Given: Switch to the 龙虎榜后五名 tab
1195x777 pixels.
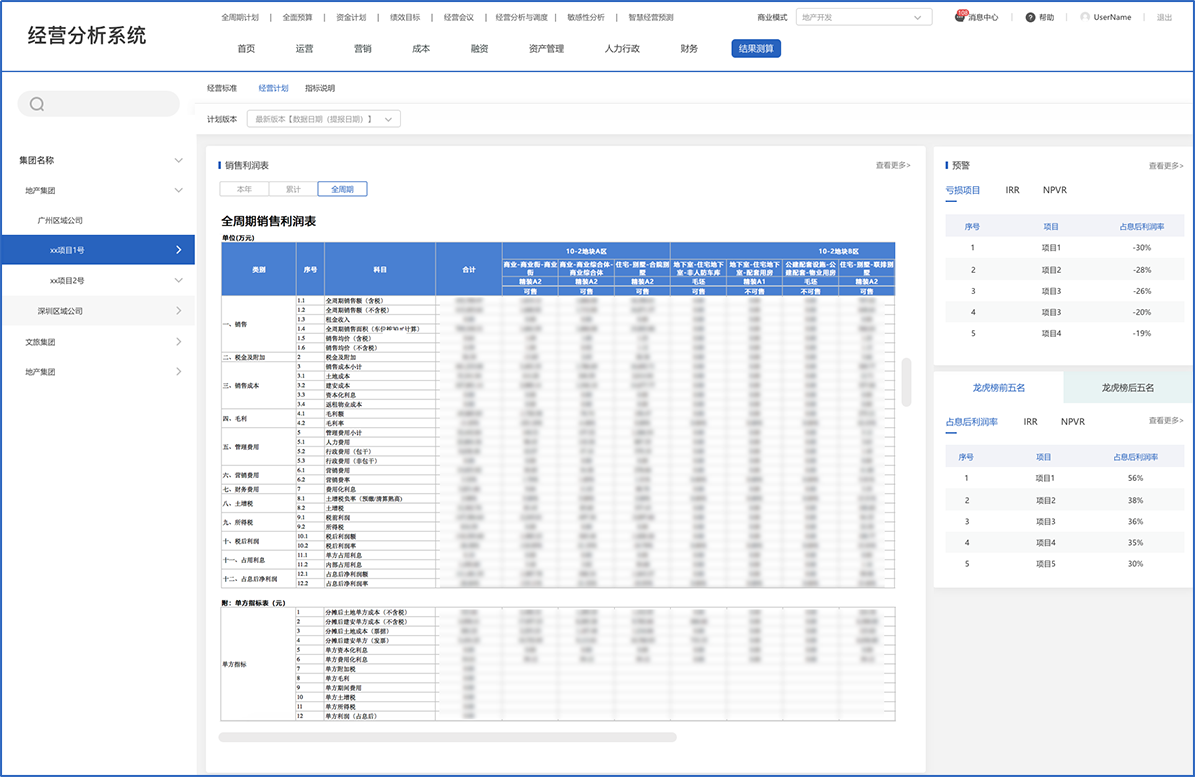Looking at the screenshot, I should [x=1127, y=387].
